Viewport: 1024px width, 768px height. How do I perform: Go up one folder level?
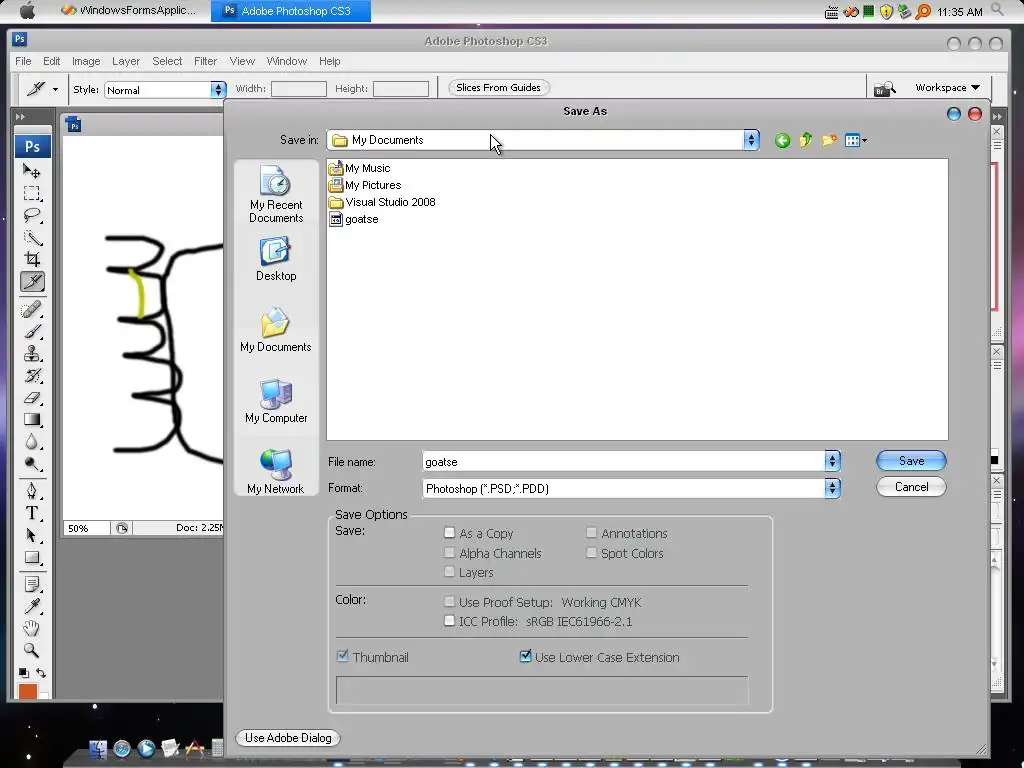click(x=806, y=140)
